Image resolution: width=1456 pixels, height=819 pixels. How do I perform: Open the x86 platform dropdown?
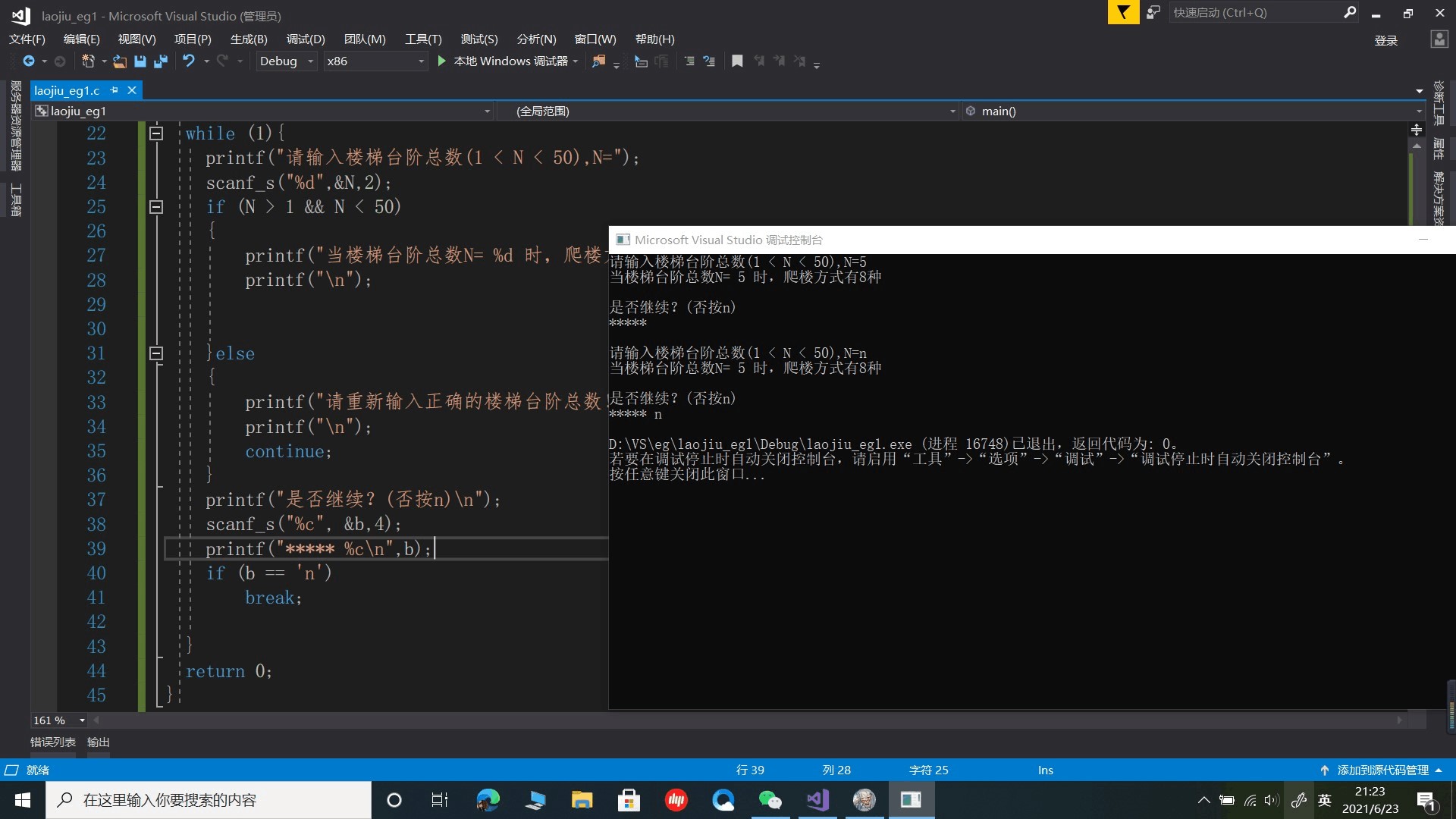[x=375, y=61]
